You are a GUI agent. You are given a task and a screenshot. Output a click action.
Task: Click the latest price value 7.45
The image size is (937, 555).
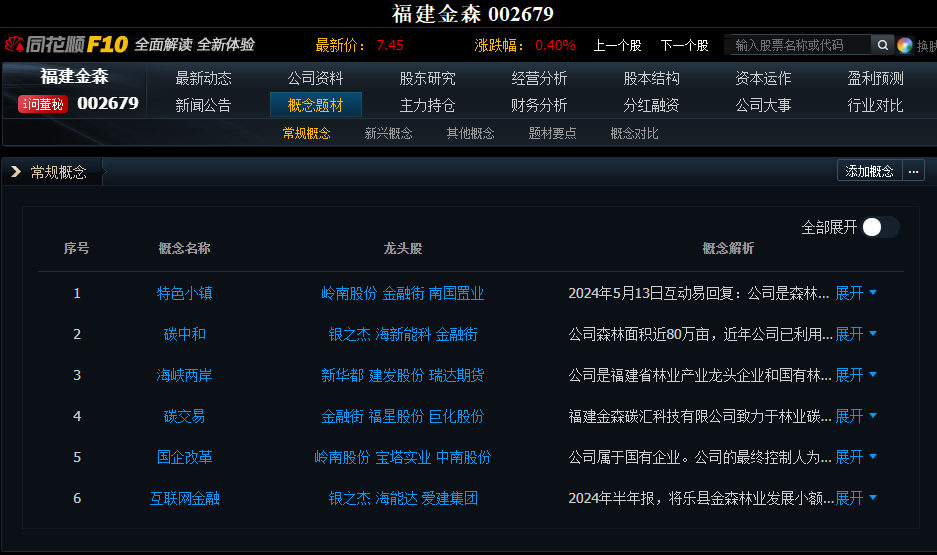point(390,45)
